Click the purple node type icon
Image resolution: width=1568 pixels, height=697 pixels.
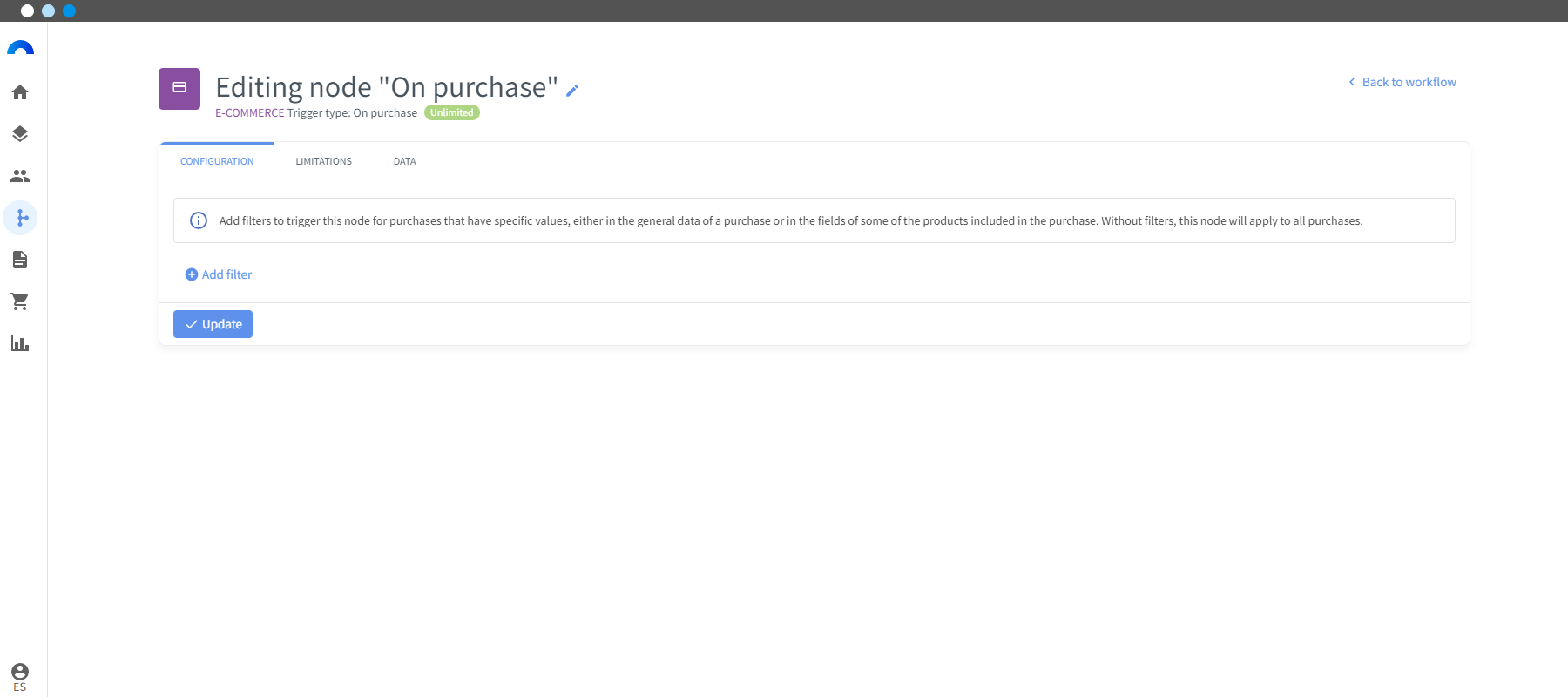[179, 89]
